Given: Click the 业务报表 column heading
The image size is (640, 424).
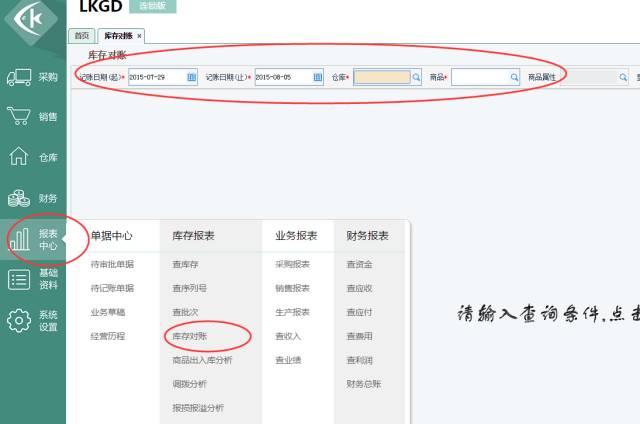Looking at the screenshot, I should point(296,235).
